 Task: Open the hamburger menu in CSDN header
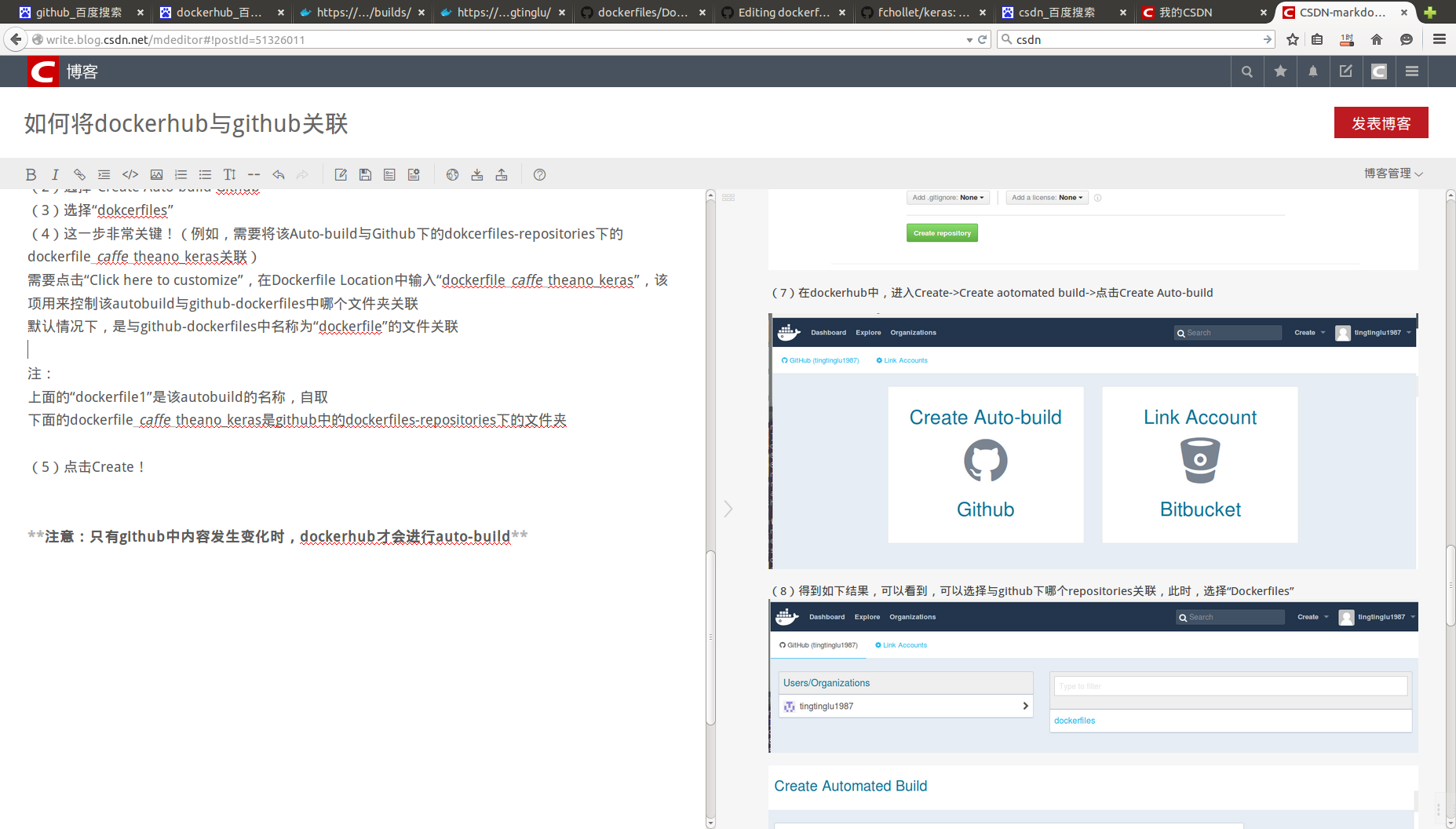[x=1412, y=71]
